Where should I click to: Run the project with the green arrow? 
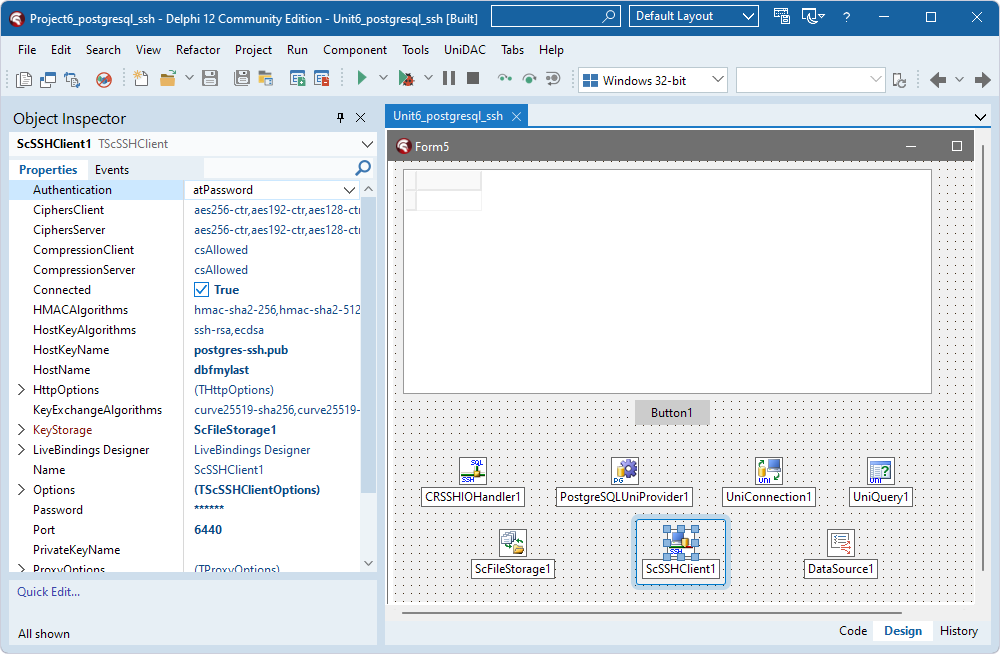pos(361,78)
